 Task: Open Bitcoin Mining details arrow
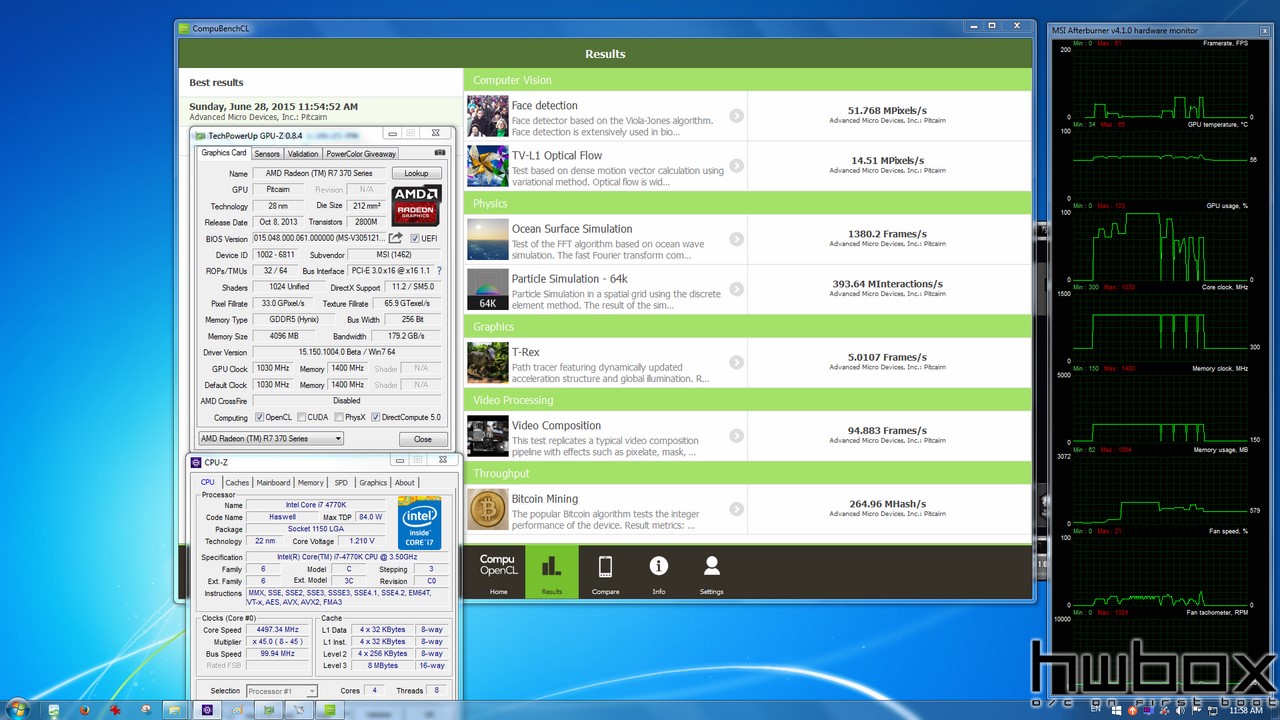point(736,509)
